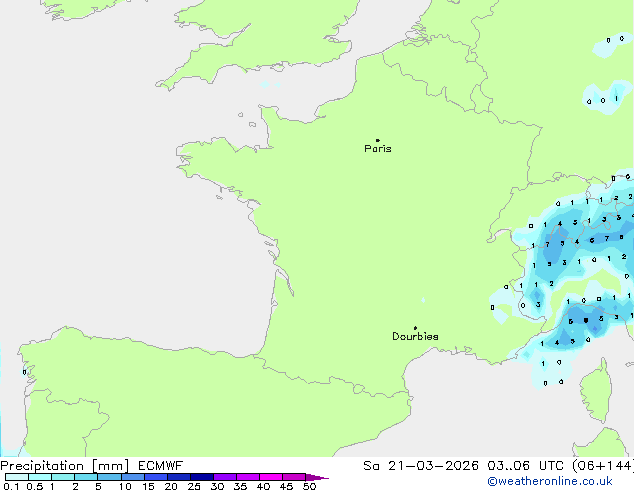Click the '50' legend scale value

pos(309,486)
